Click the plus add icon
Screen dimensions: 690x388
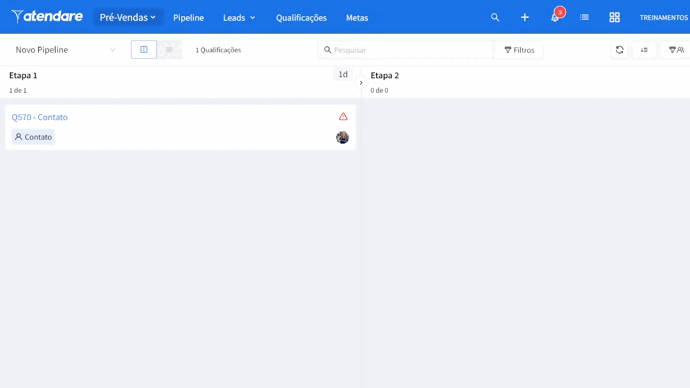click(525, 17)
